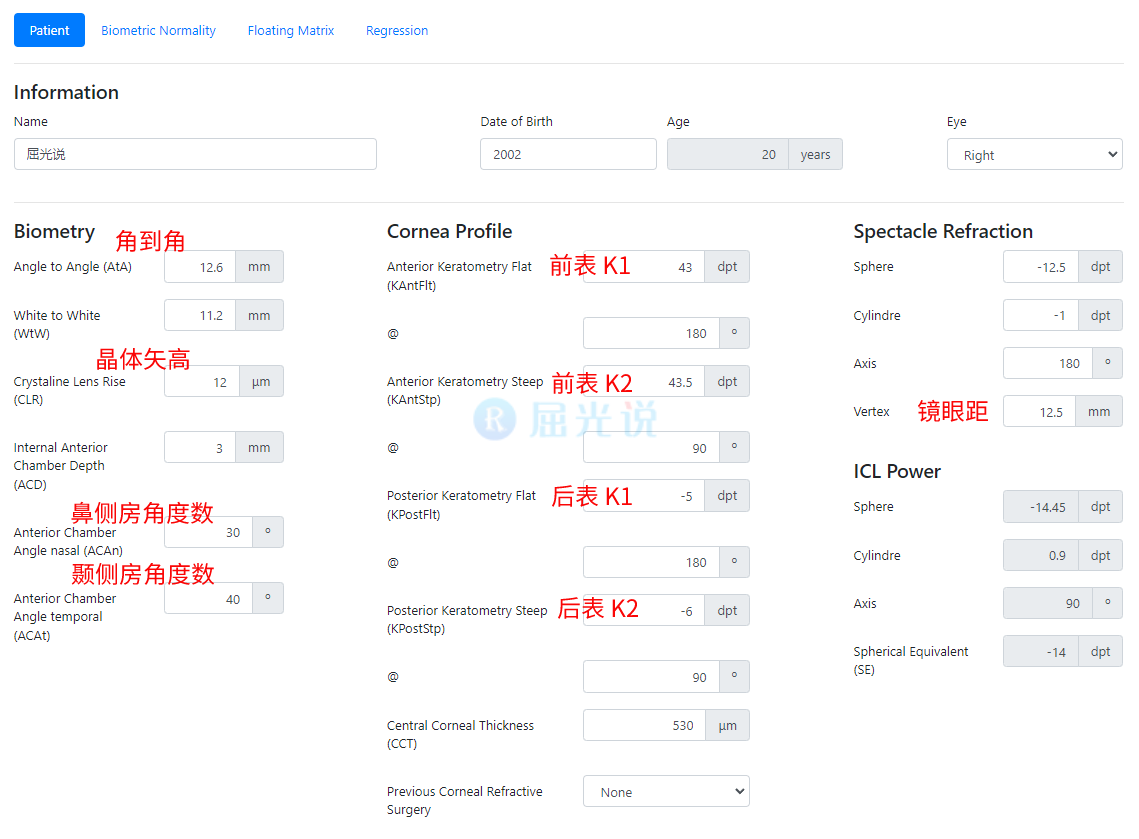Go to the Regression tab

pyautogui.click(x=397, y=30)
